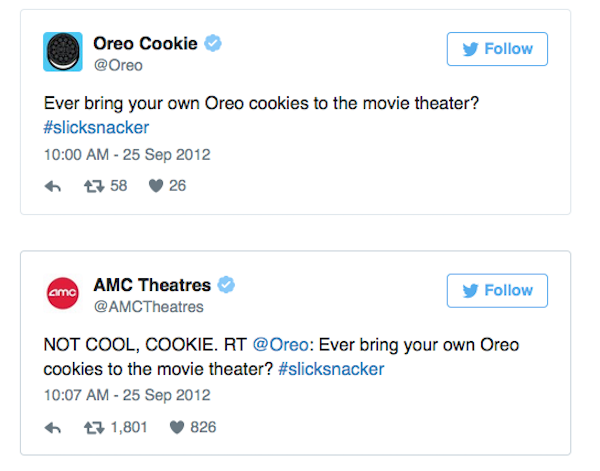Reply to the Oreo Cookie tweet
Image resolution: width=600 pixels, height=471 pixels.
(x=53, y=186)
